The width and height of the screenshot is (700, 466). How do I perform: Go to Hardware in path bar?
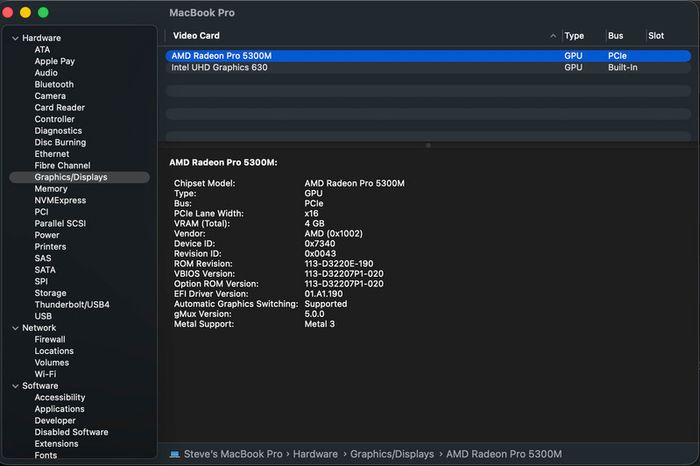(x=315, y=454)
